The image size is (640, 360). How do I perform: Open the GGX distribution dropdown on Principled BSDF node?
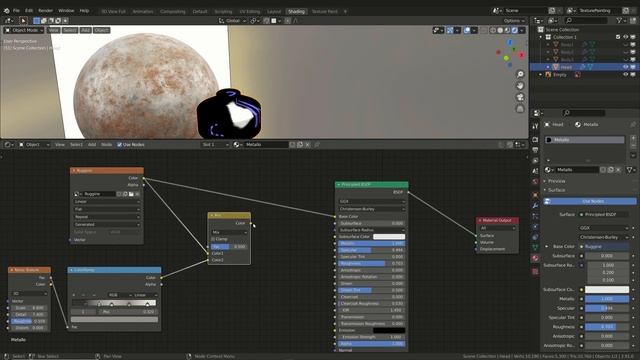coord(371,201)
